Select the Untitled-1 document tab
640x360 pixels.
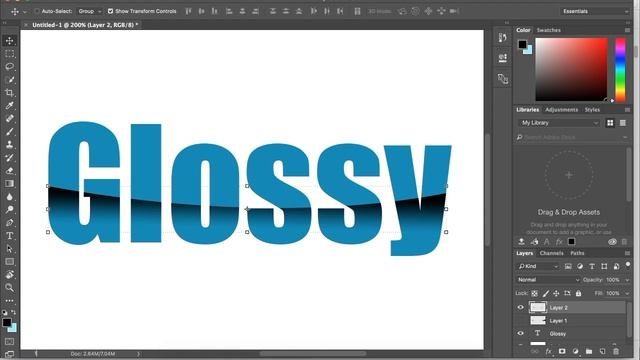coord(85,25)
